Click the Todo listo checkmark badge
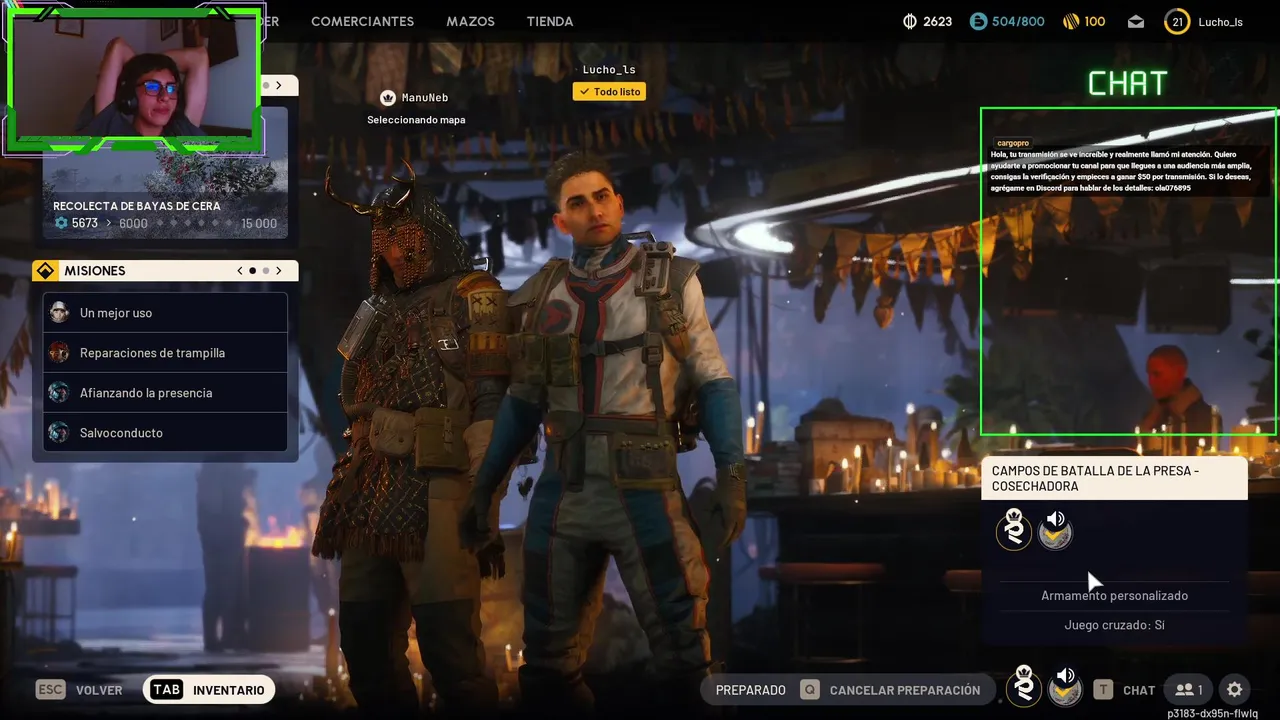The image size is (1280, 720). (609, 91)
